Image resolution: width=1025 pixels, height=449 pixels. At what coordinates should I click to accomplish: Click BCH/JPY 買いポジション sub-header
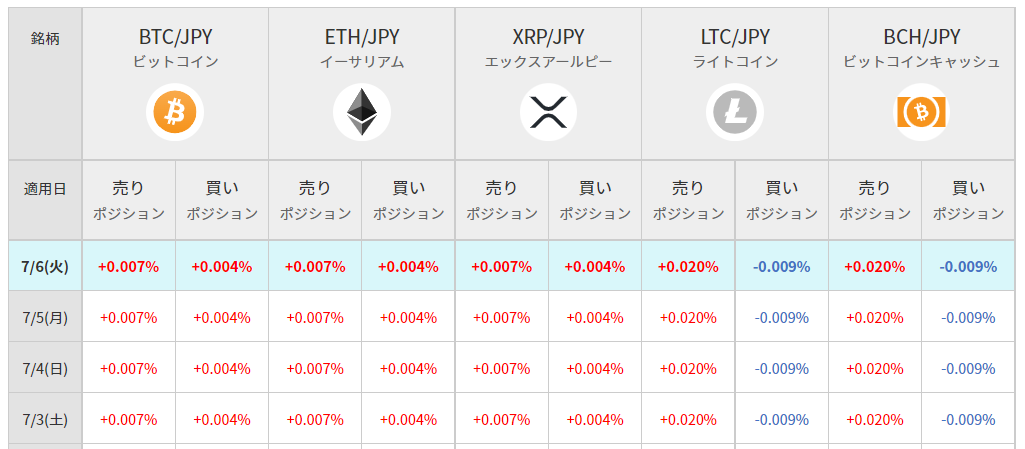click(968, 200)
